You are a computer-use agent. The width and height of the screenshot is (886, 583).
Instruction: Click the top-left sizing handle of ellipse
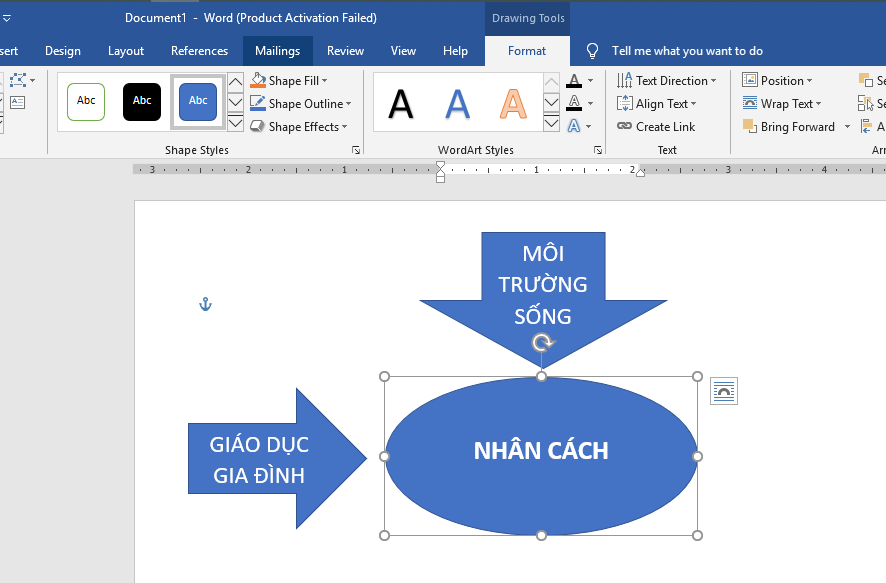(384, 376)
